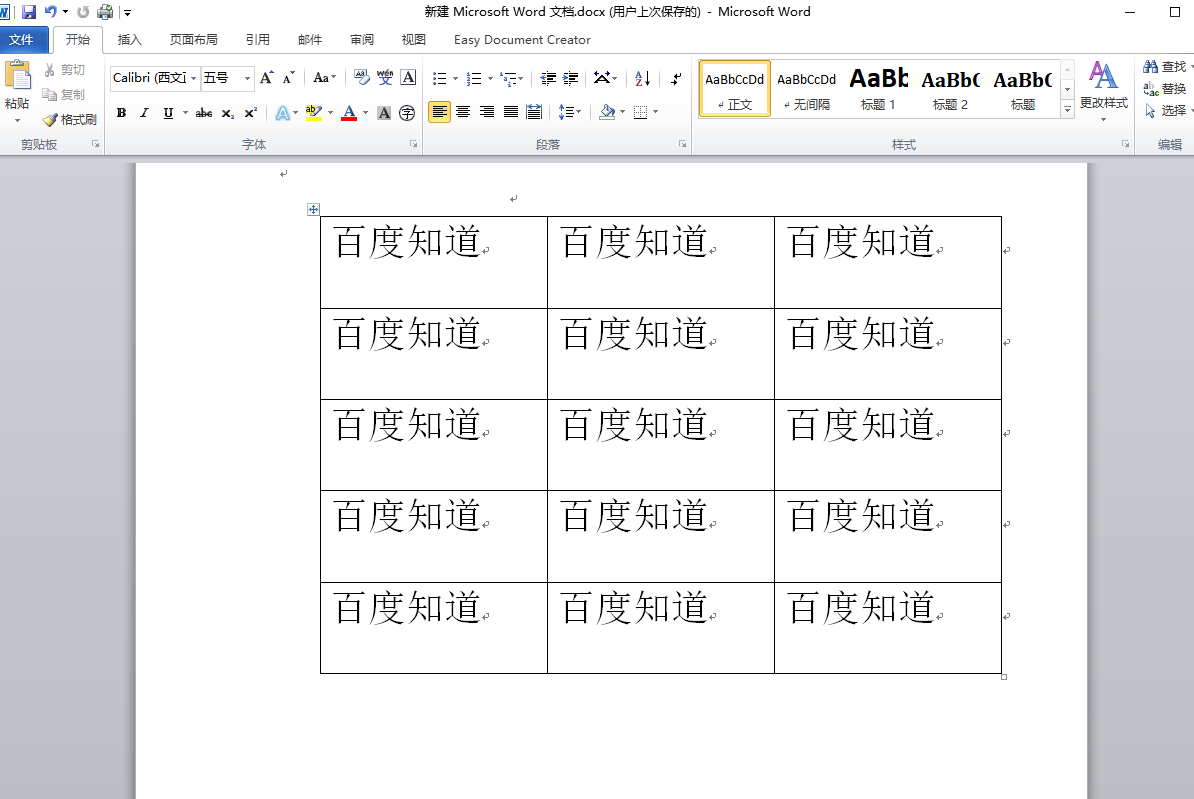1194x799 pixels.
Task: Toggle Italic formatting
Action: [144, 113]
